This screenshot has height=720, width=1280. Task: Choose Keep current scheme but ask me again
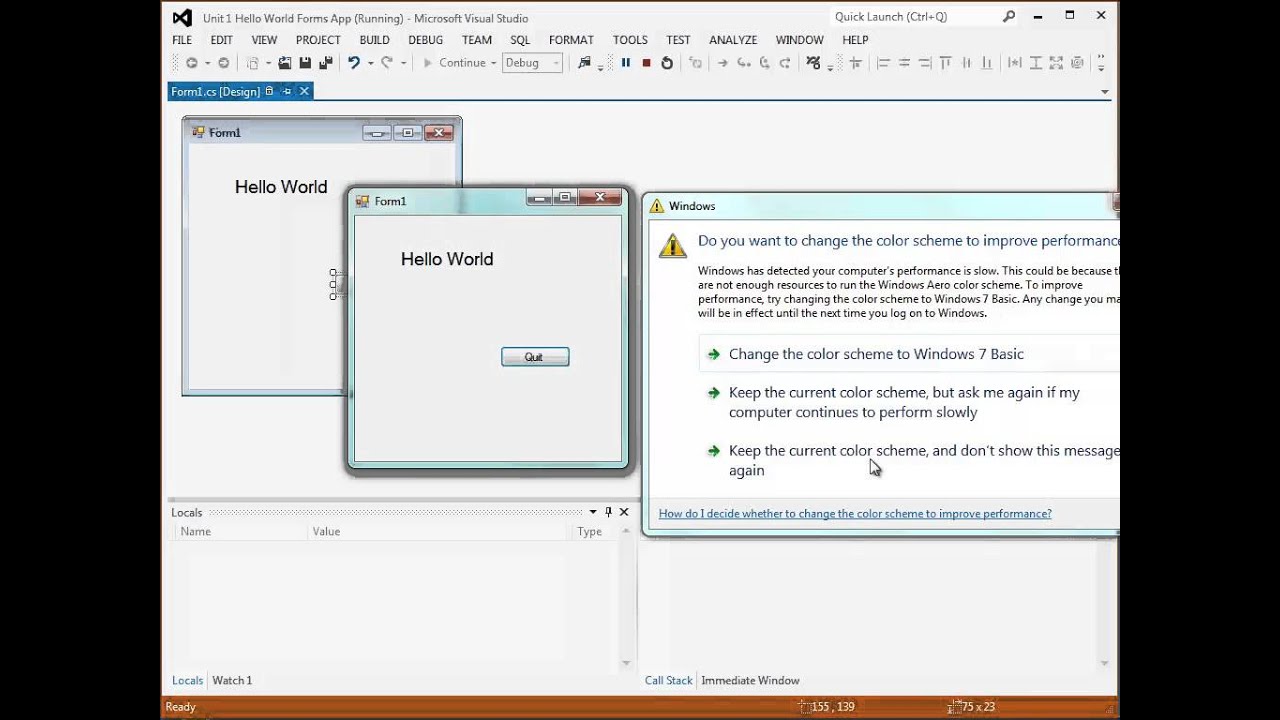904,402
